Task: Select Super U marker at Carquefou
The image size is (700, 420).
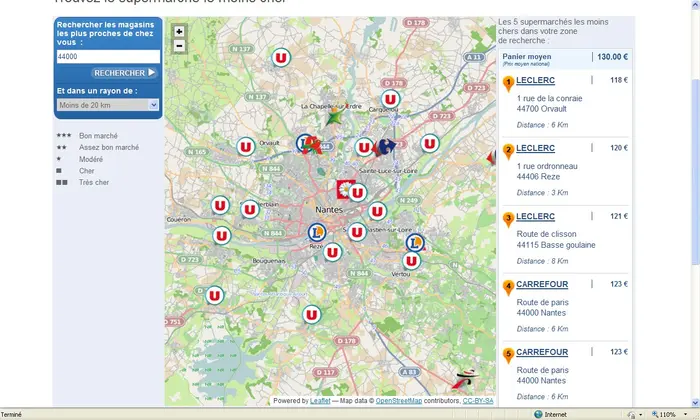Action: pyautogui.click(x=390, y=99)
